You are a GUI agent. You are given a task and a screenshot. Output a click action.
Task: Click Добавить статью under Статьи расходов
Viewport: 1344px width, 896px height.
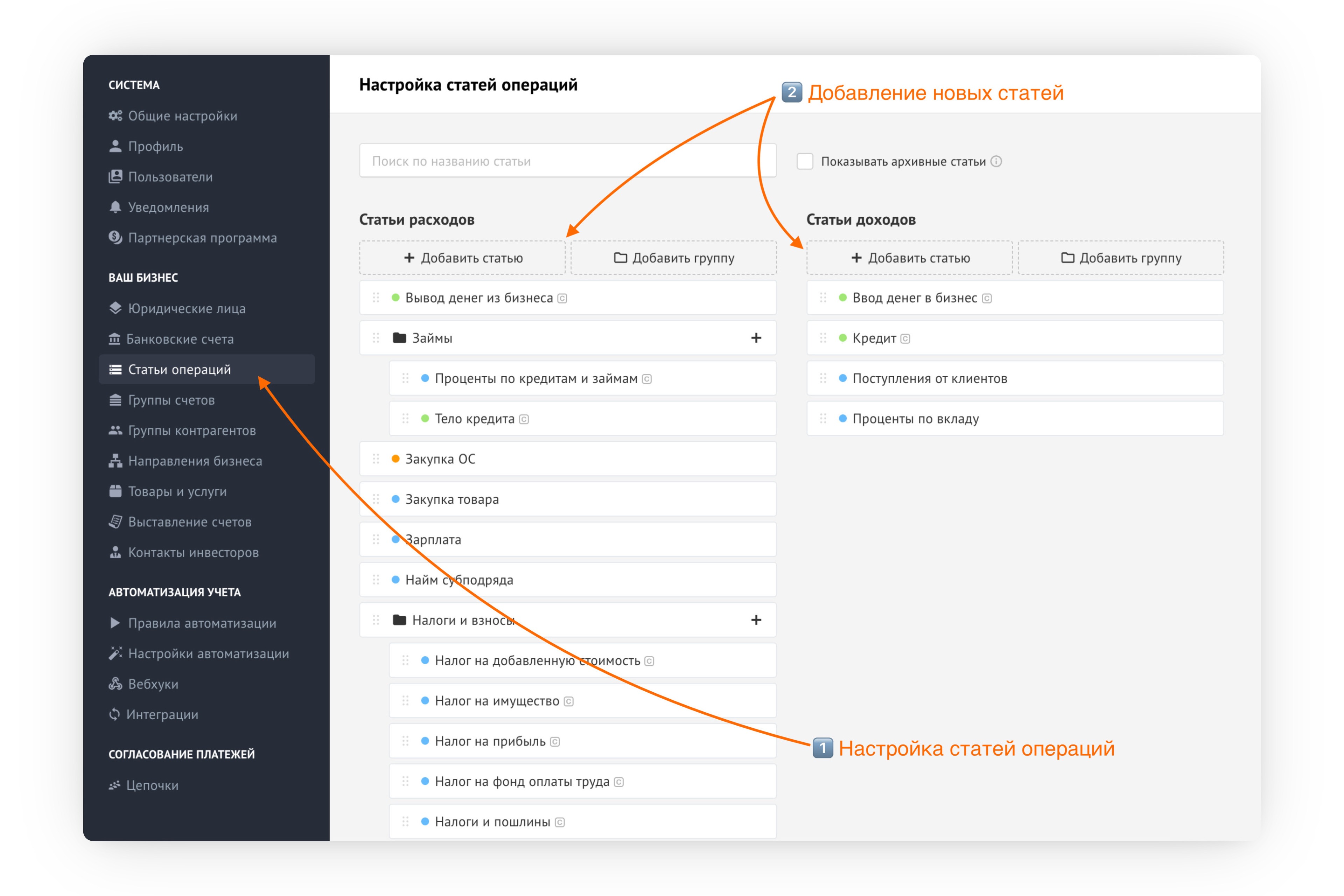click(x=462, y=258)
